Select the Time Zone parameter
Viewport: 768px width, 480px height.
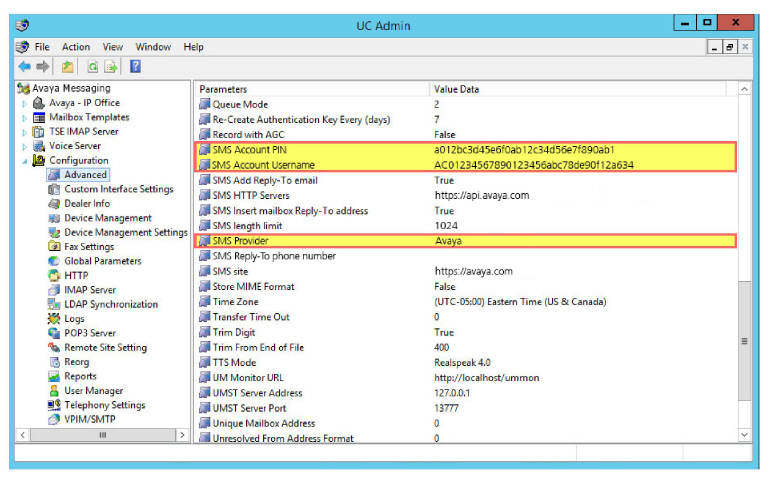pyautogui.click(x=236, y=302)
